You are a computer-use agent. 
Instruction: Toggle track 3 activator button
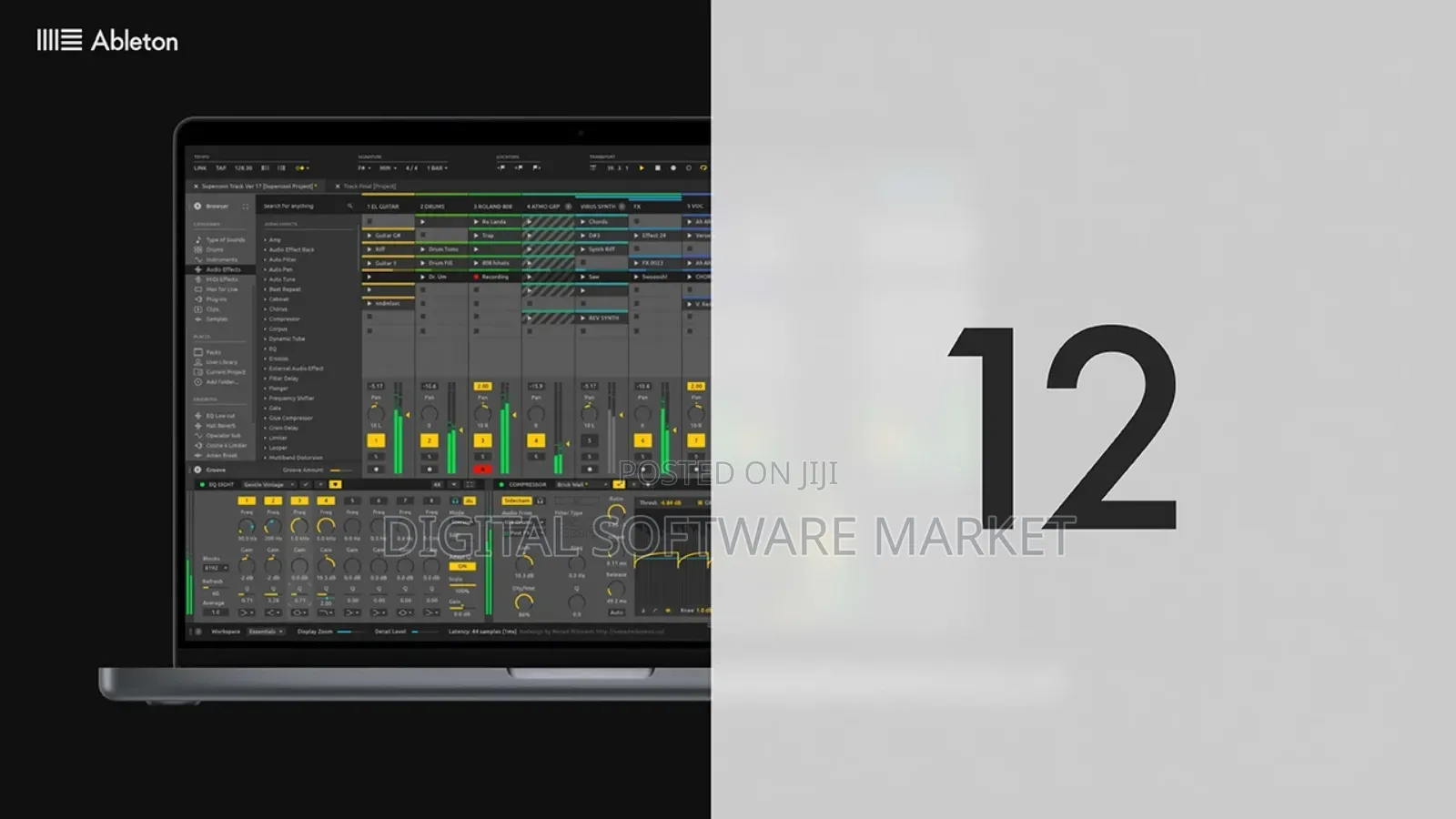coord(482,440)
